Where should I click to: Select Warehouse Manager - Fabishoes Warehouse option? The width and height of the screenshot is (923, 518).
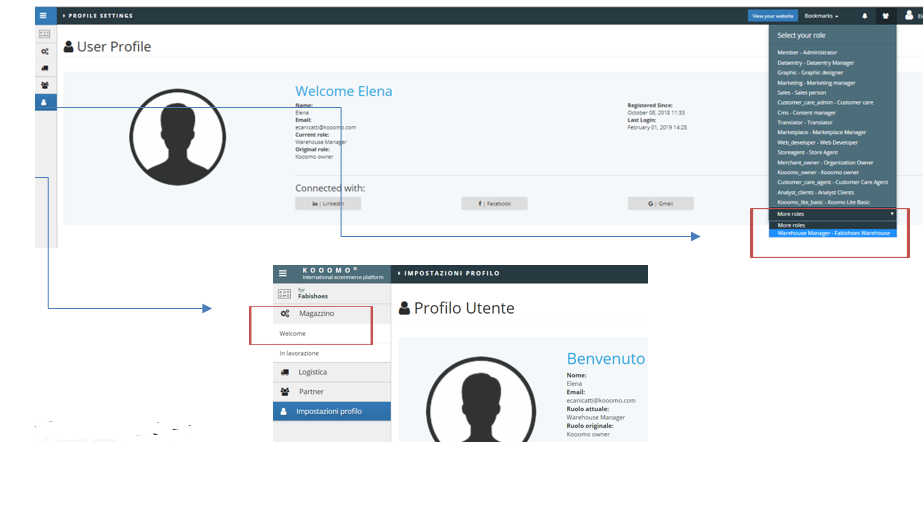833,233
